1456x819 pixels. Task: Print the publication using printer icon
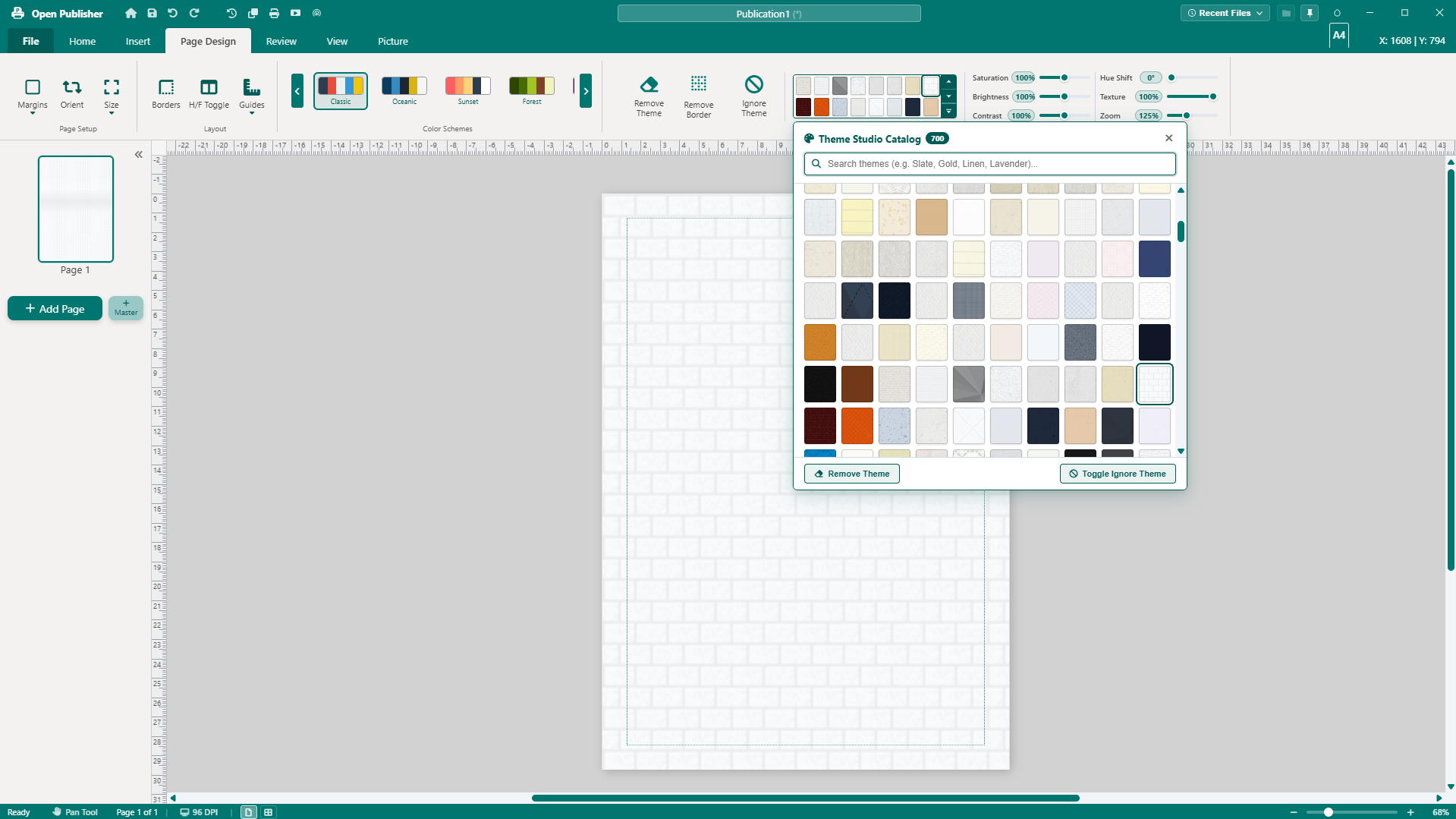click(274, 13)
